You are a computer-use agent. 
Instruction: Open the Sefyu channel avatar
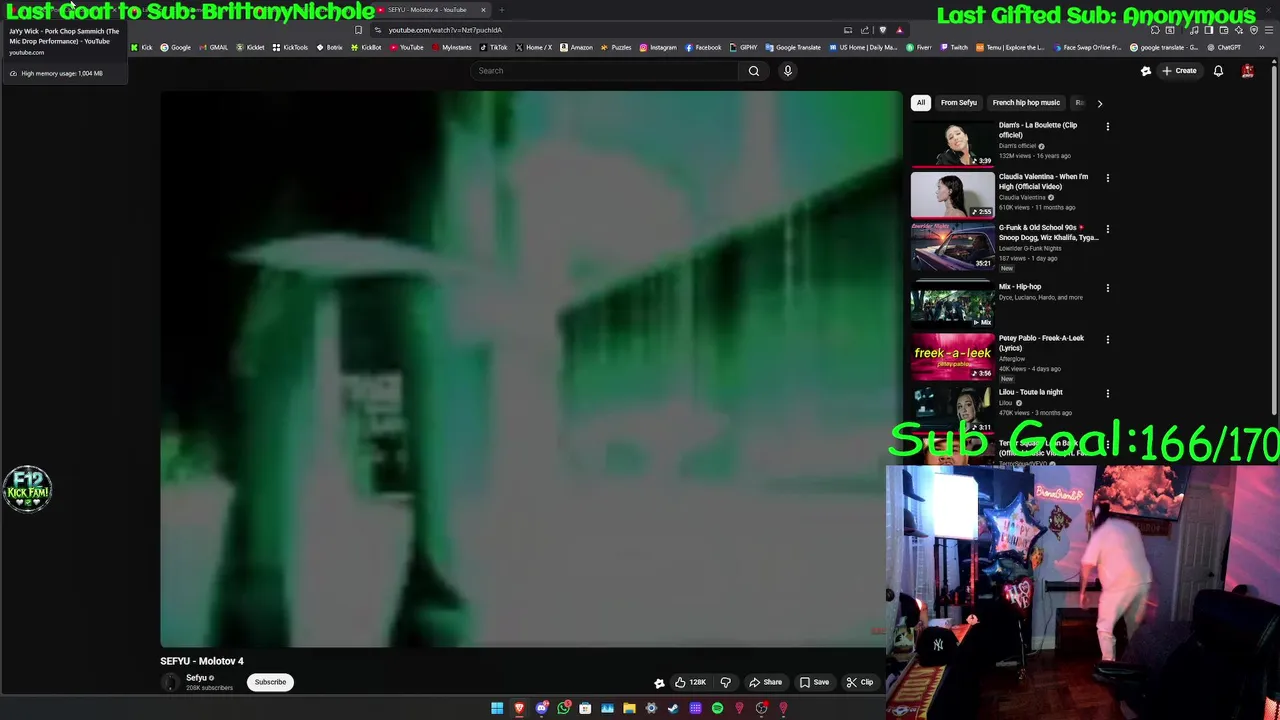(170, 683)
